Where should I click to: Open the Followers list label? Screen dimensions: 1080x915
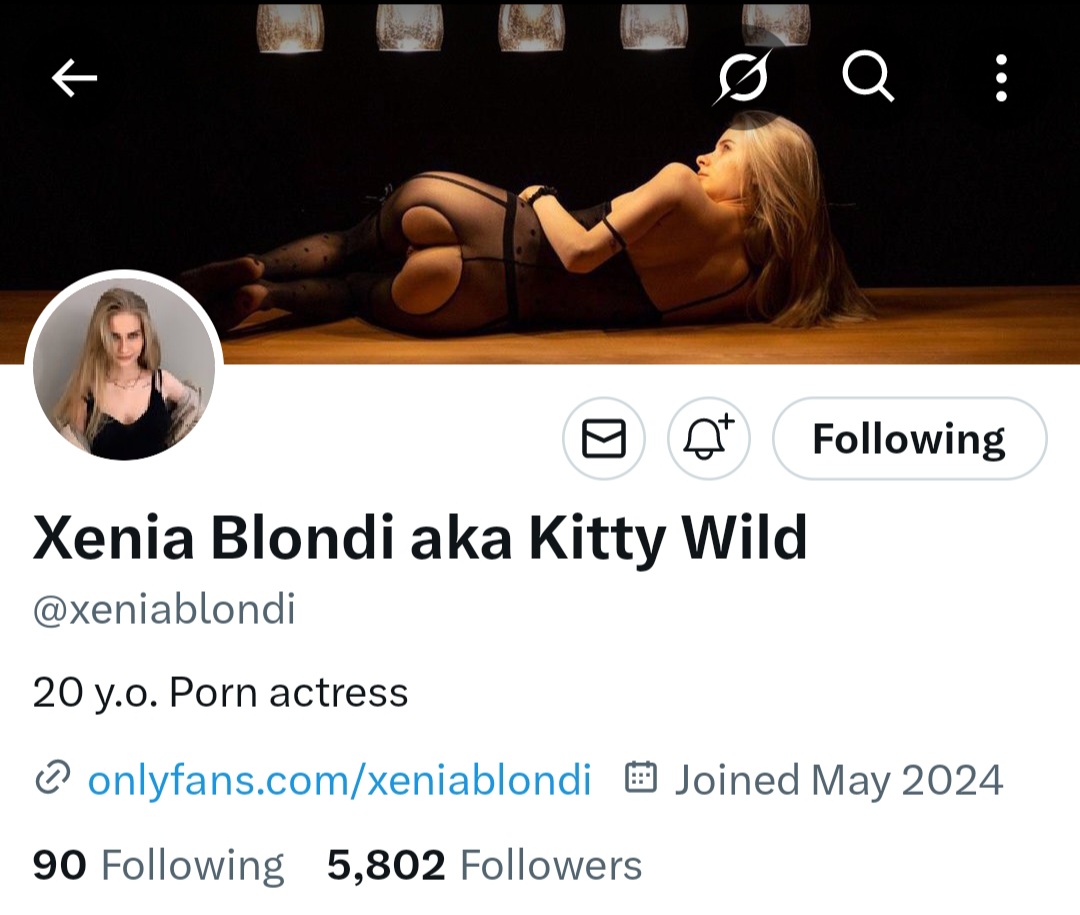coord(550,865)
